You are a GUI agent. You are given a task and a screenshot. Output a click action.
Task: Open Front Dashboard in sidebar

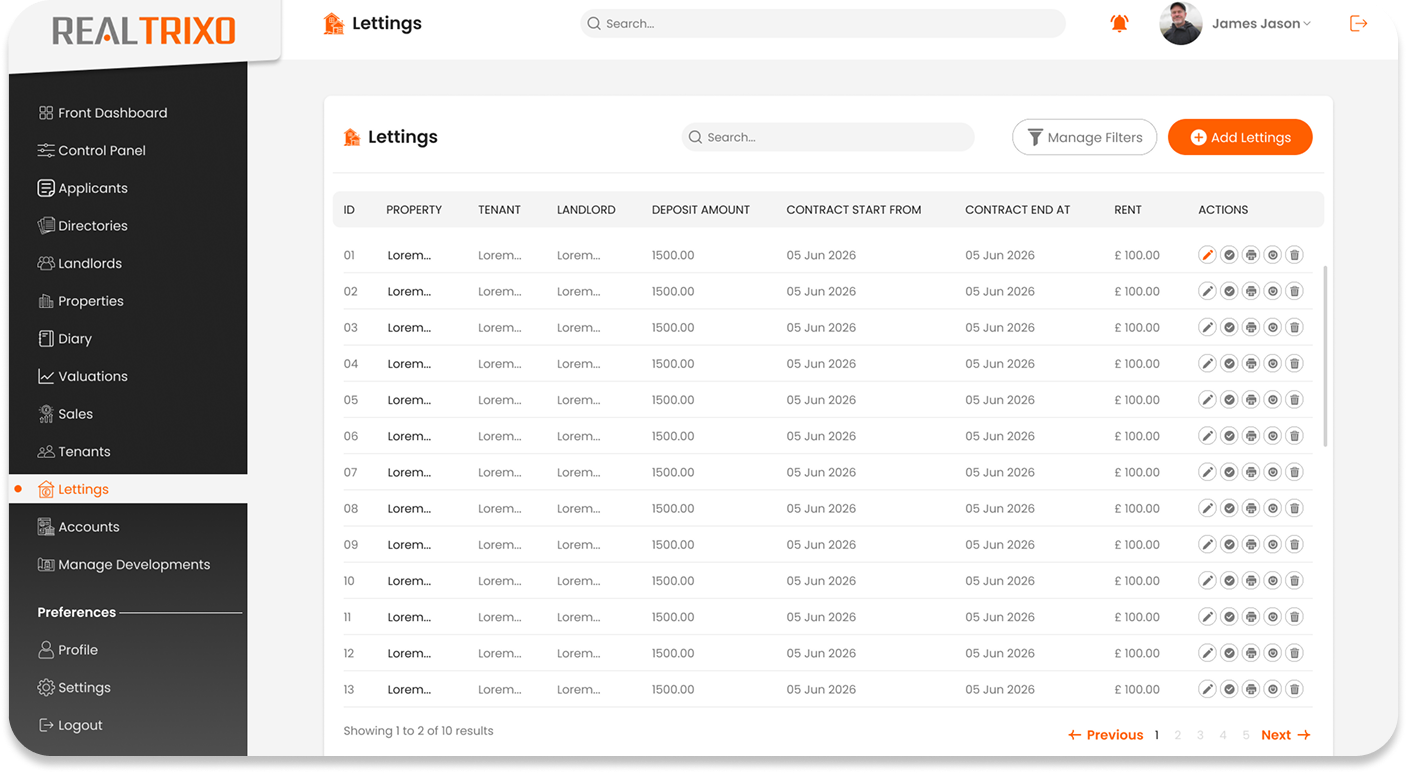pos(102,113)
